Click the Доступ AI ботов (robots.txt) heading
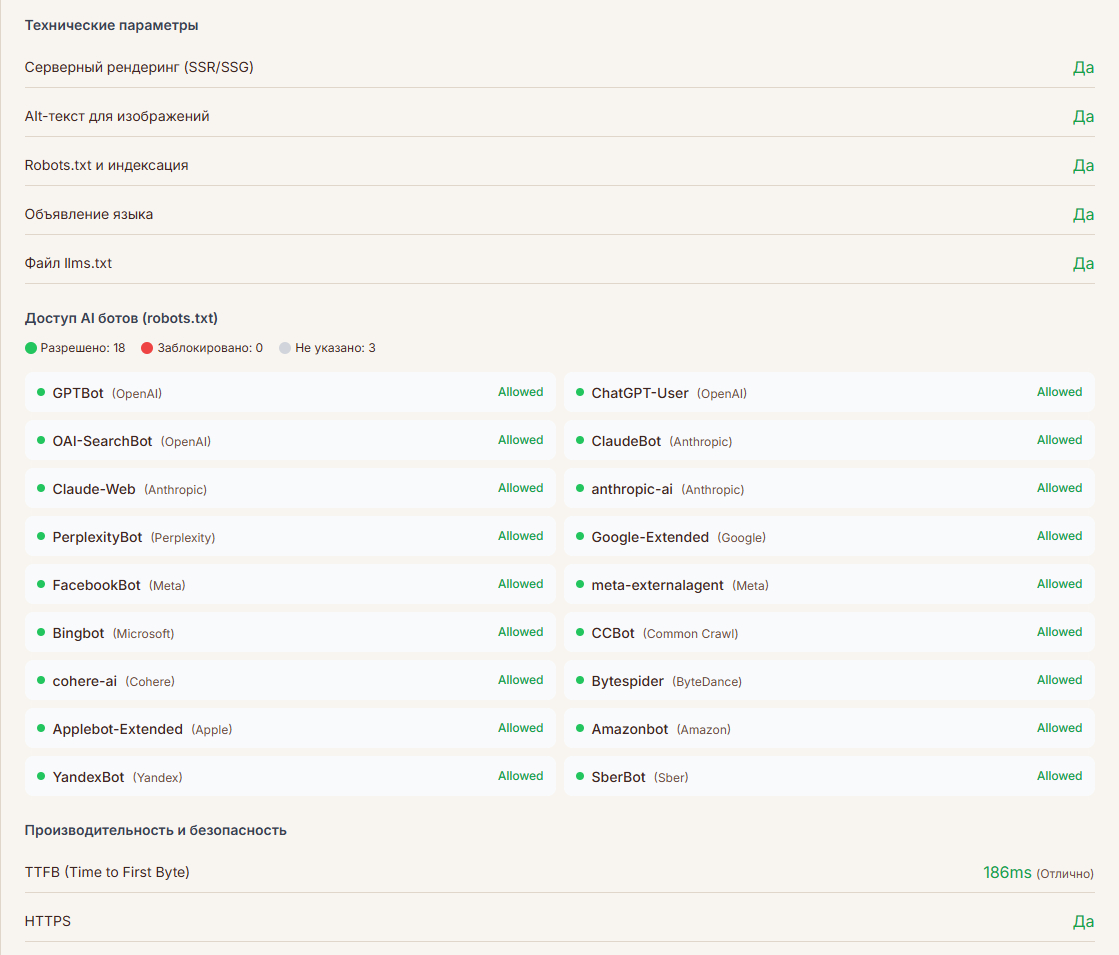1119x955 pixels. coord(121,318)
